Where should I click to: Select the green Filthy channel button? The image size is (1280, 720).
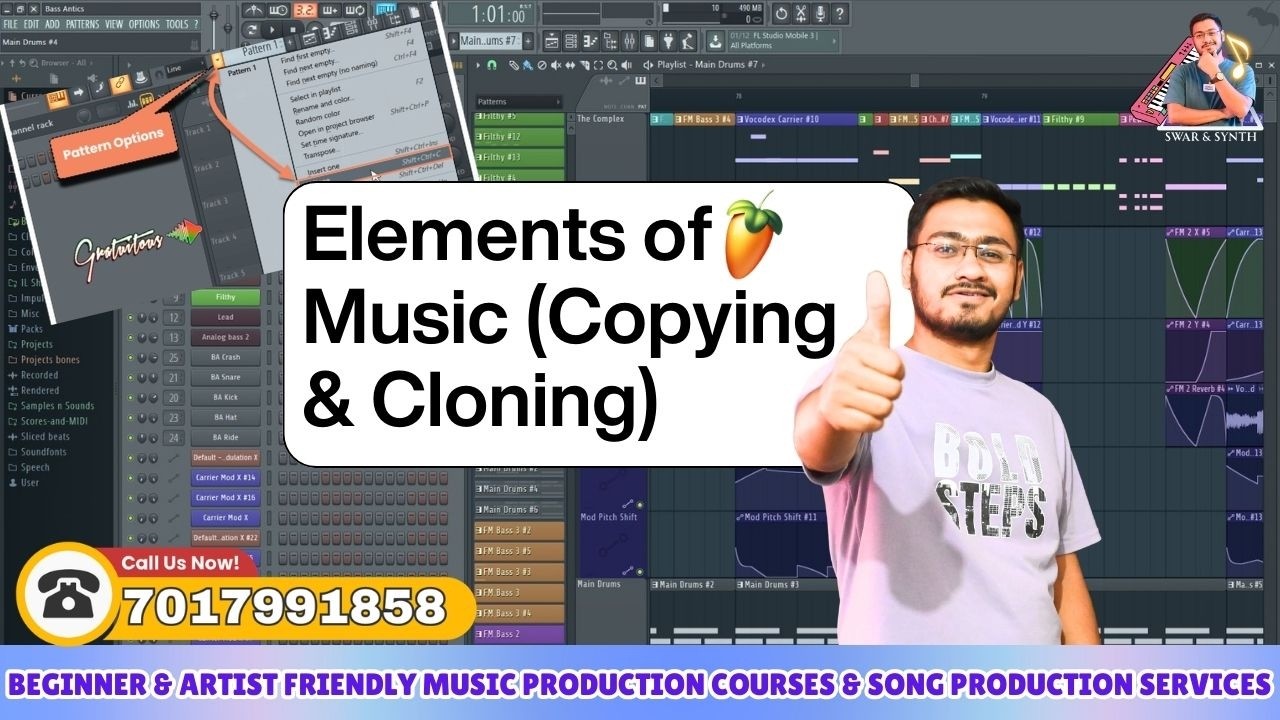coord(226,297)
